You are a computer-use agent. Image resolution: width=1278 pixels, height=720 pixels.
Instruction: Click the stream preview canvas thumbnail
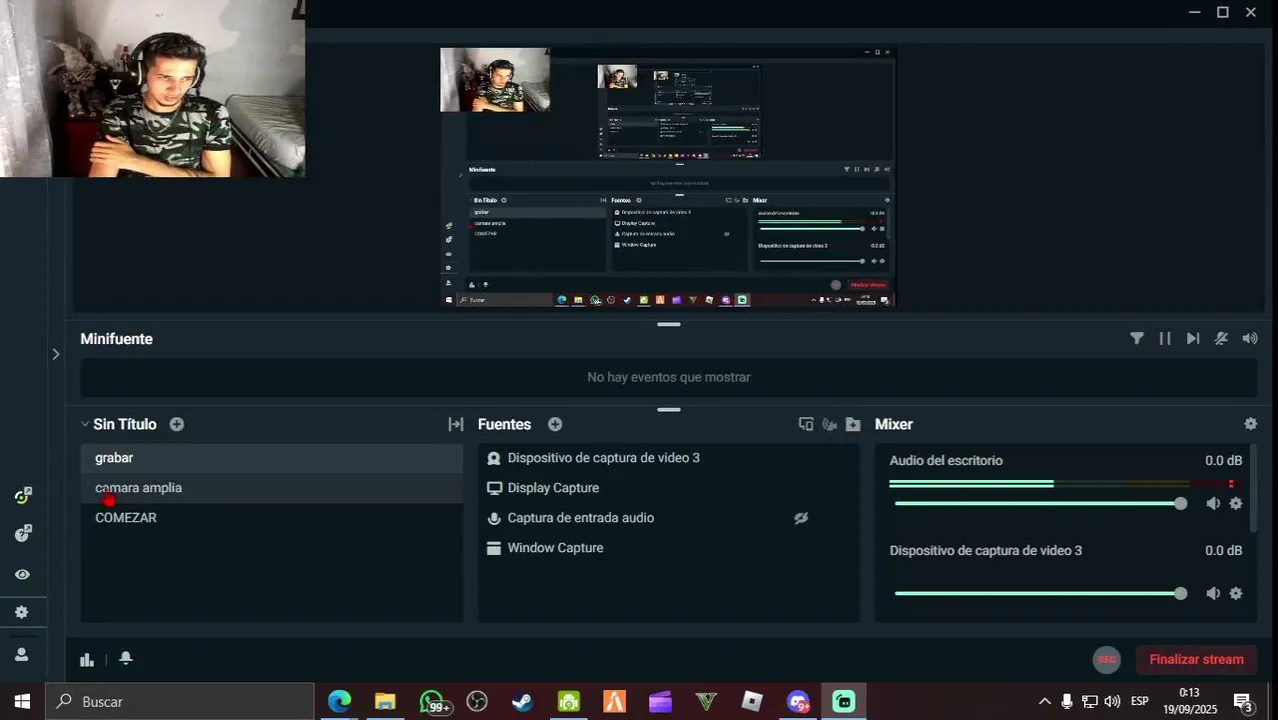(x=668, y=177)
